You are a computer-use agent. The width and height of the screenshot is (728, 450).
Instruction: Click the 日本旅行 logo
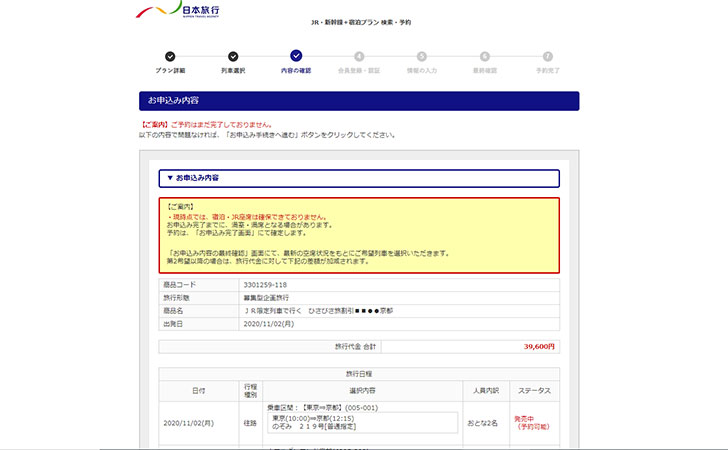[178, 10]
